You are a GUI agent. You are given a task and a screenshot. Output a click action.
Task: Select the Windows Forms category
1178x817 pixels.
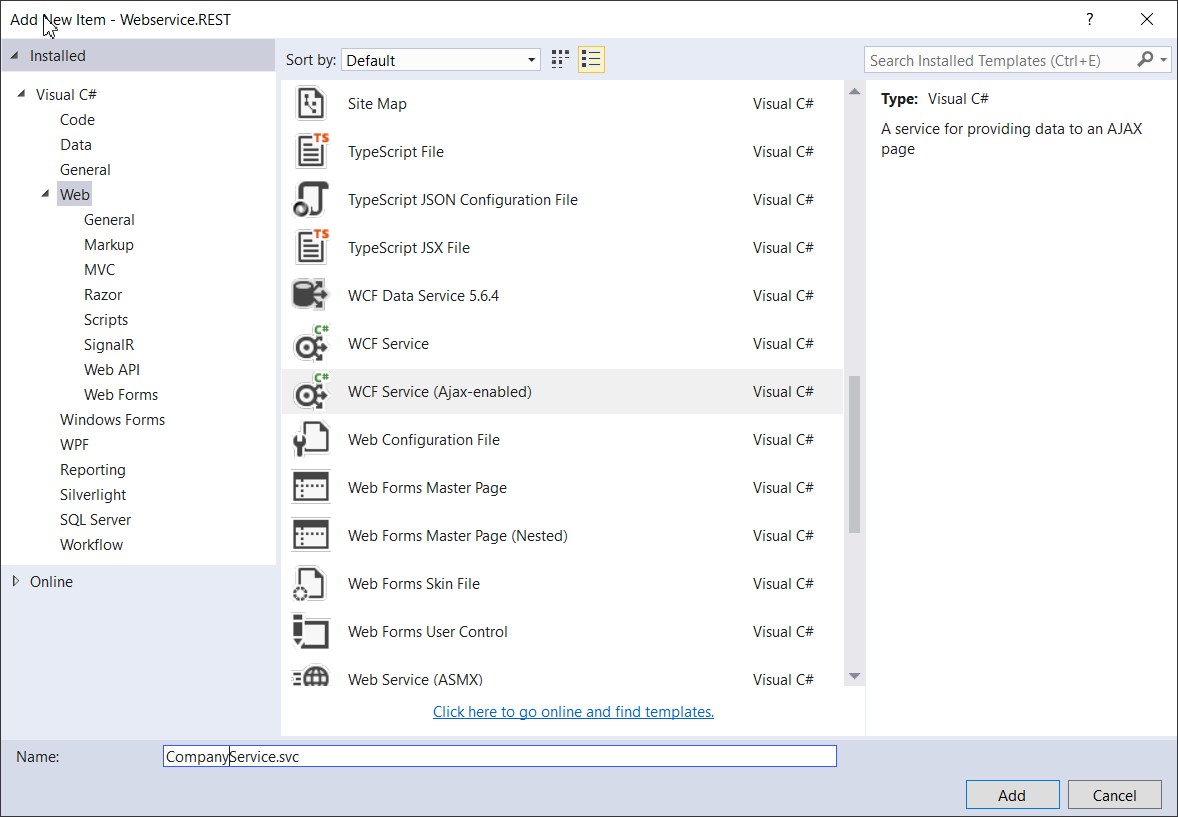coord(113,419)
